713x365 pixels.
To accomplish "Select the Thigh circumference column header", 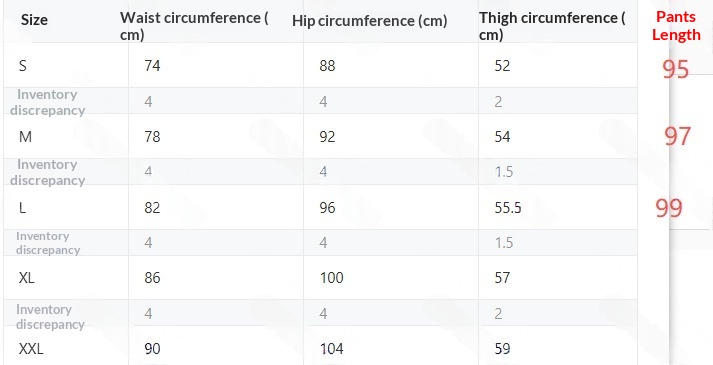I will click(552, 26).
